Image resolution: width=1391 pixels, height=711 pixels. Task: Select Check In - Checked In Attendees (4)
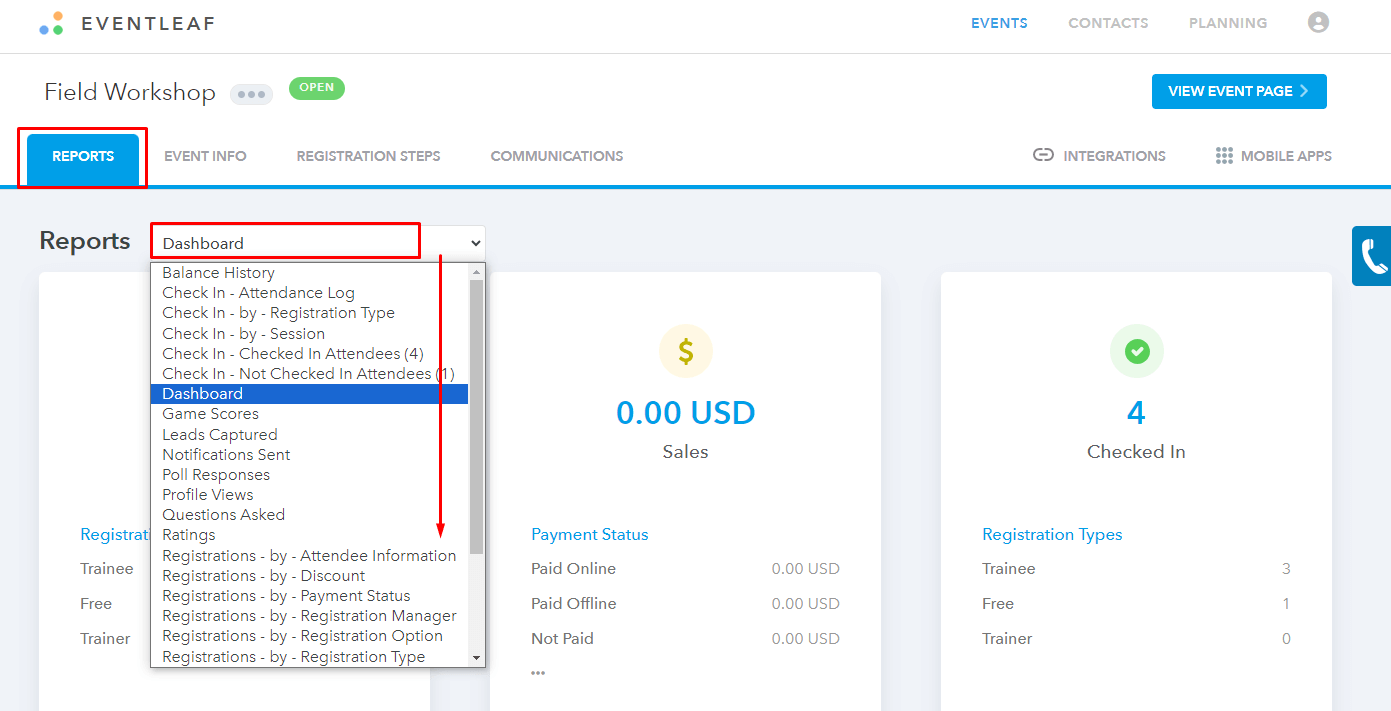[x=309, y=354]
